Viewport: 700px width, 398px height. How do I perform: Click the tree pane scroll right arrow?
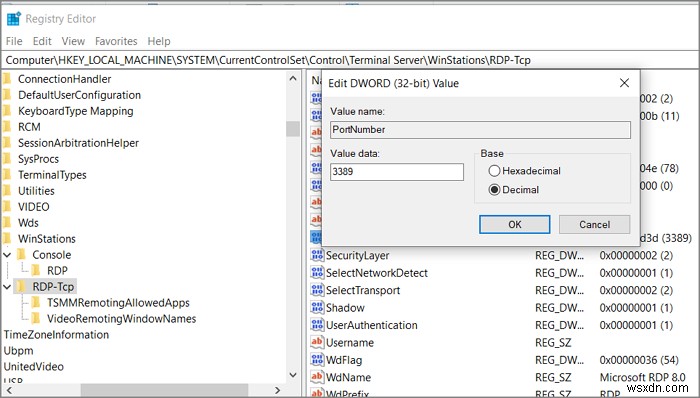(278, 390)
